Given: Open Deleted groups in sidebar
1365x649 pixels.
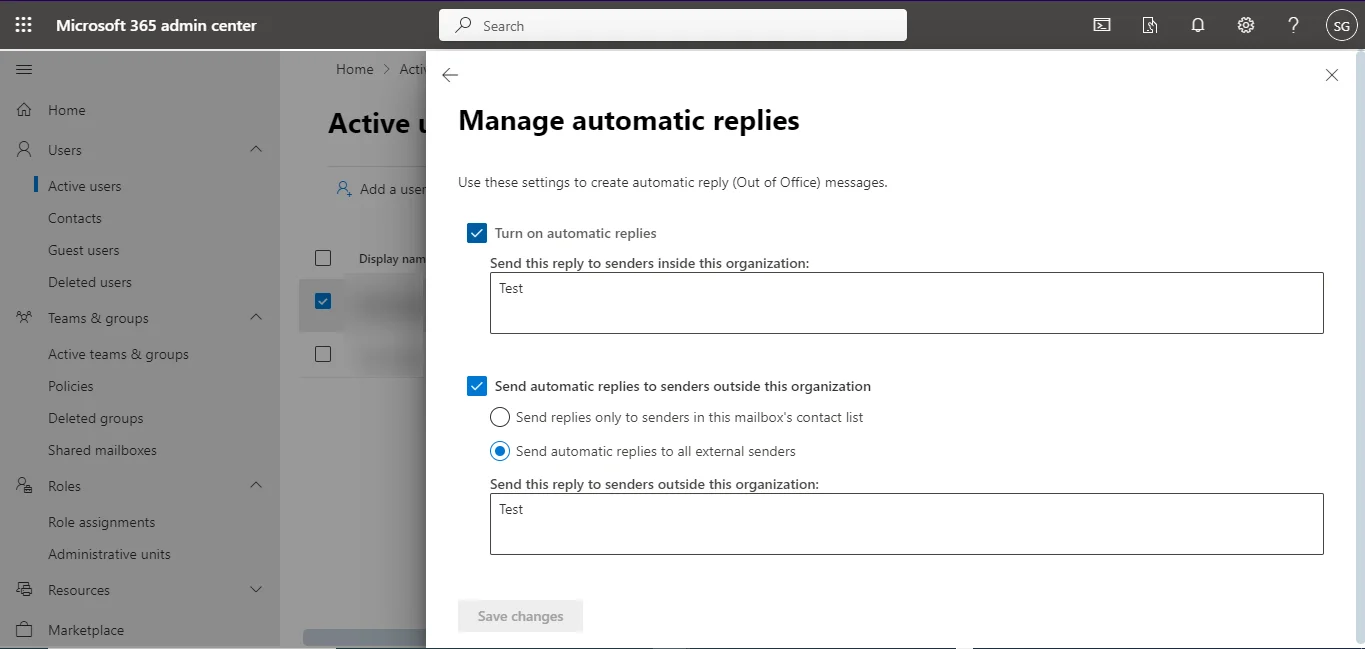Looking at the screenshot, I should [96, 418].
